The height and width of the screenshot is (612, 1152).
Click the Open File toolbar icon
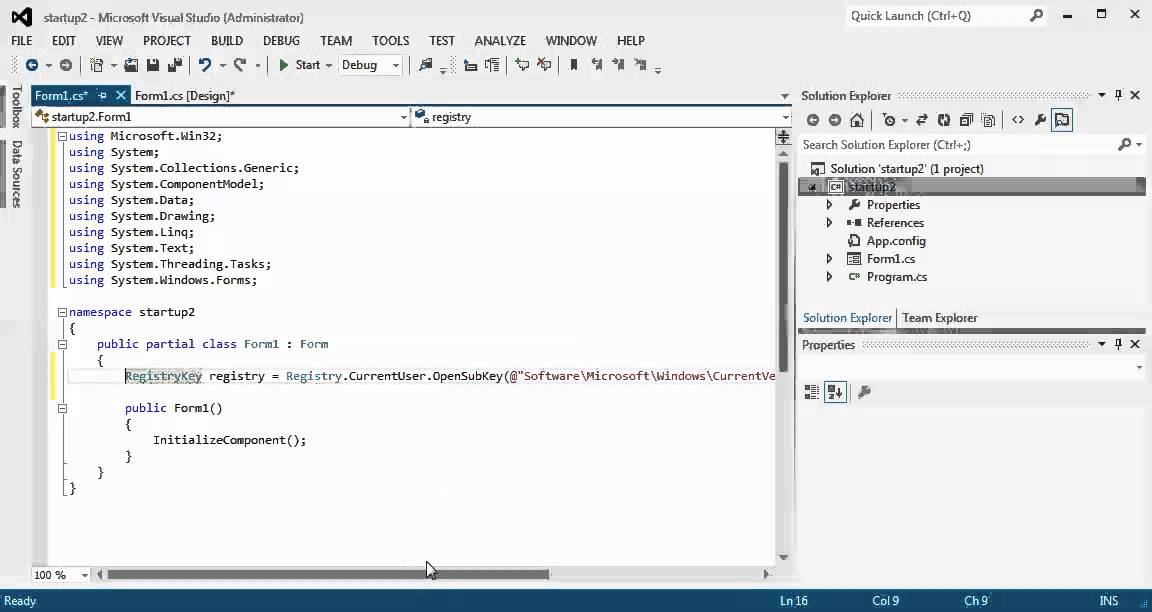point(131,65)
